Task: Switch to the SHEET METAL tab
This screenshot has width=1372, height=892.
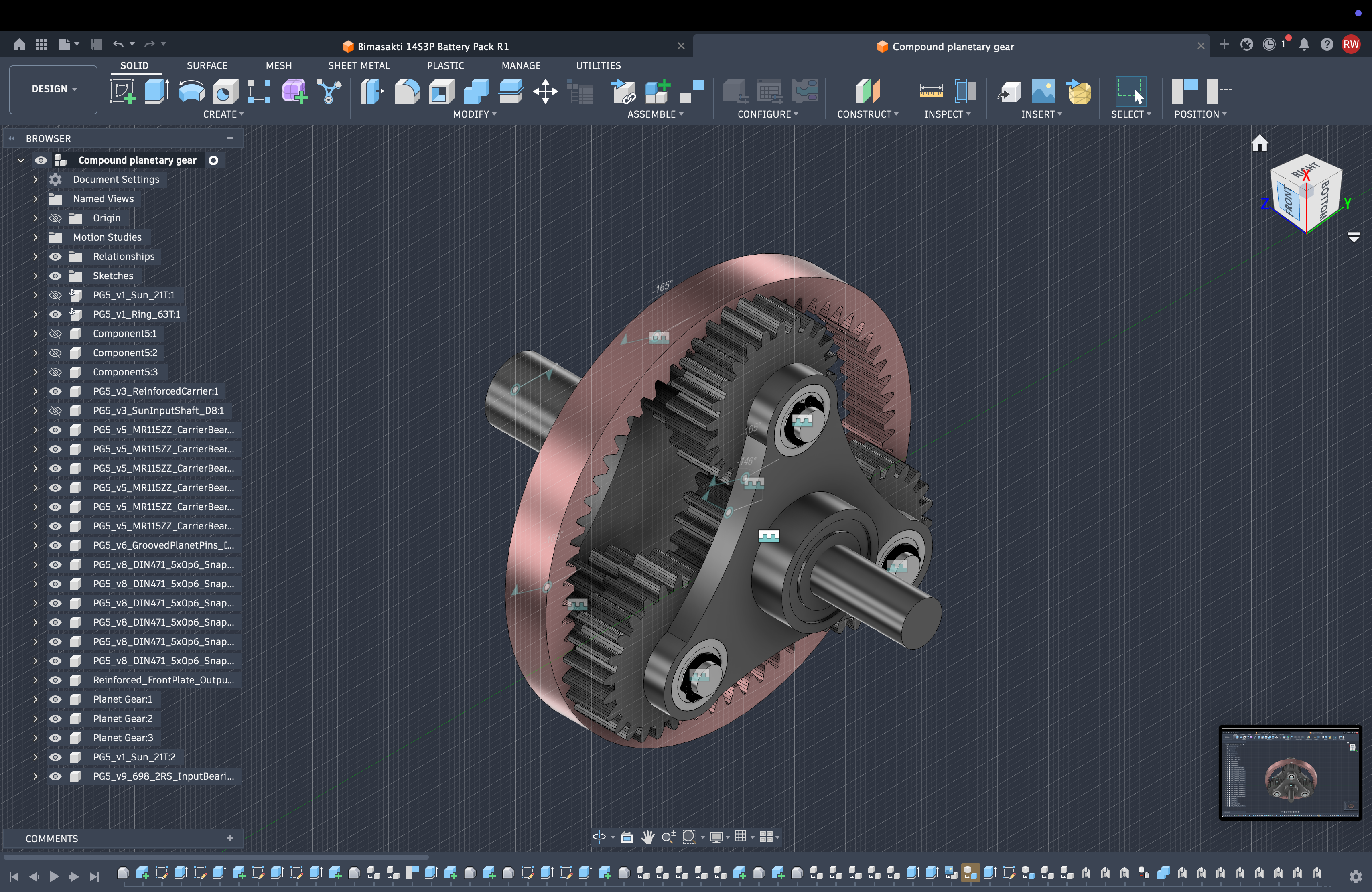Action: pos(359,66)
